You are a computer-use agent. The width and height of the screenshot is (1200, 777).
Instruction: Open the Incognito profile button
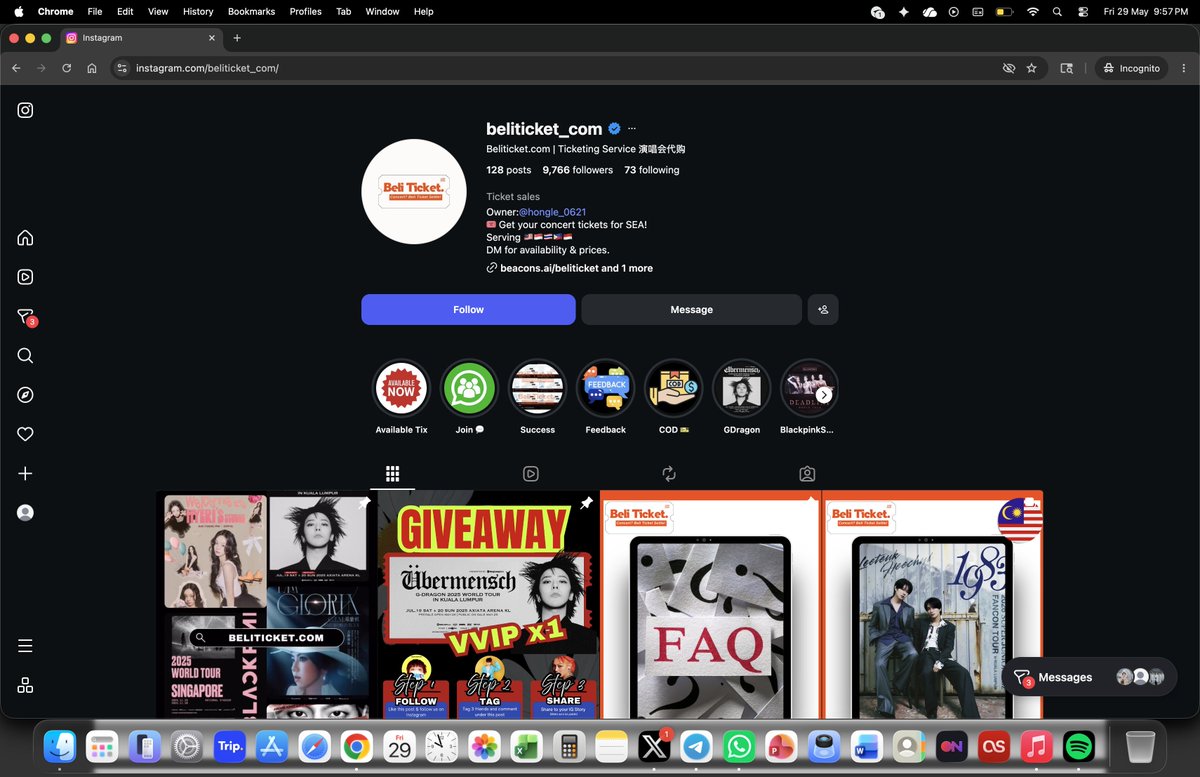tap(1132, 68)
